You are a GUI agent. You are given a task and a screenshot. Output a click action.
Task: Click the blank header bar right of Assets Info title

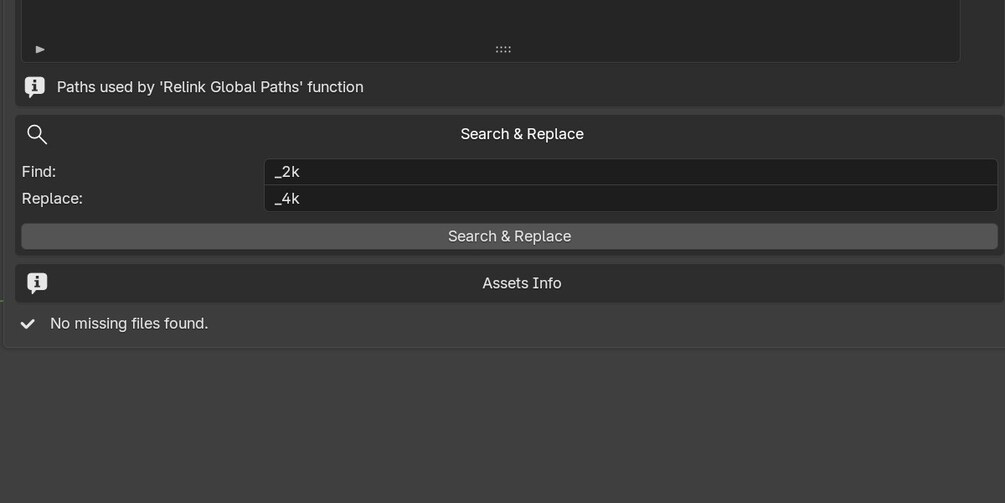pos(782,283)
